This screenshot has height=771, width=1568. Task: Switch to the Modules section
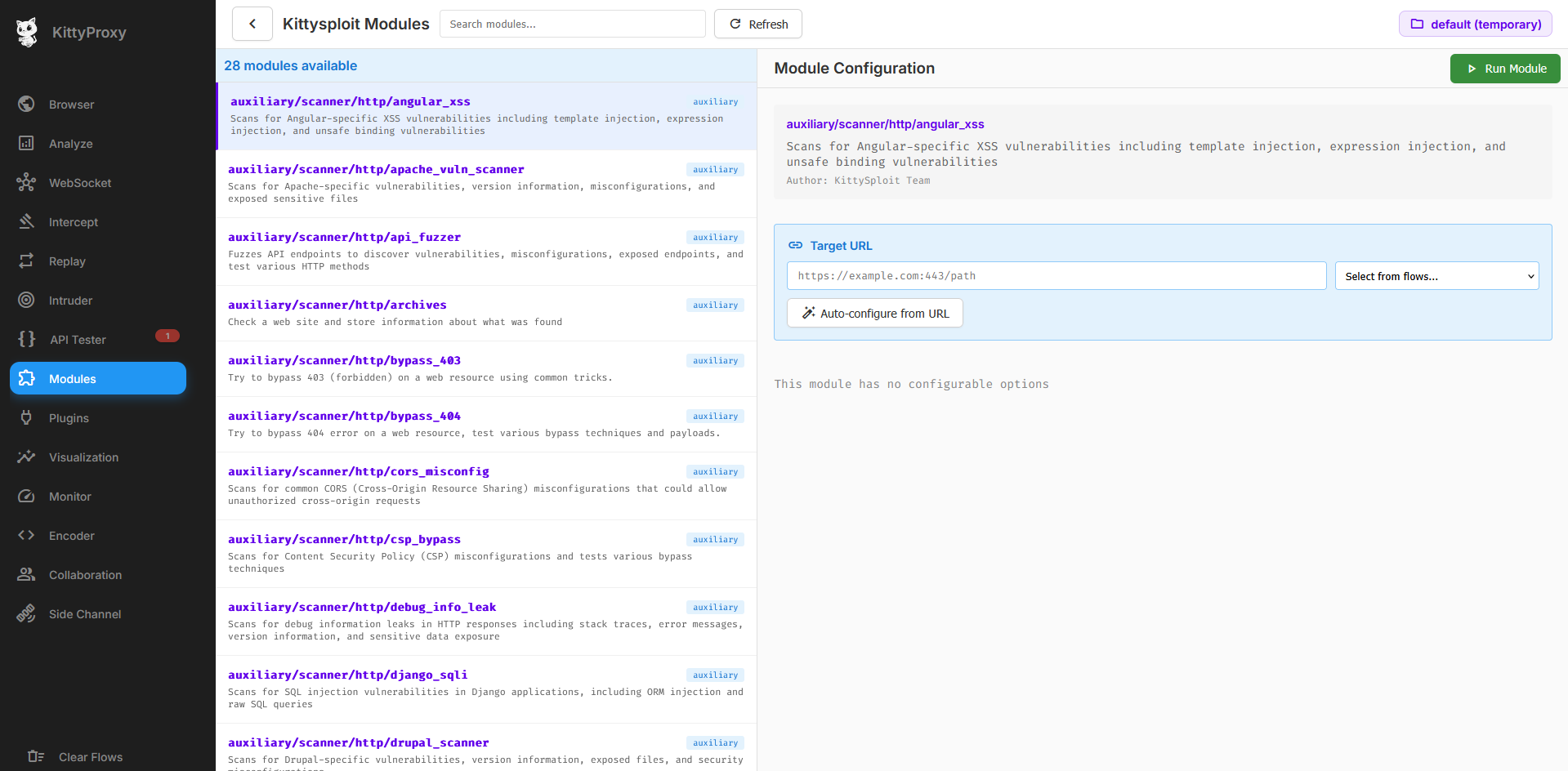point(73,378)
